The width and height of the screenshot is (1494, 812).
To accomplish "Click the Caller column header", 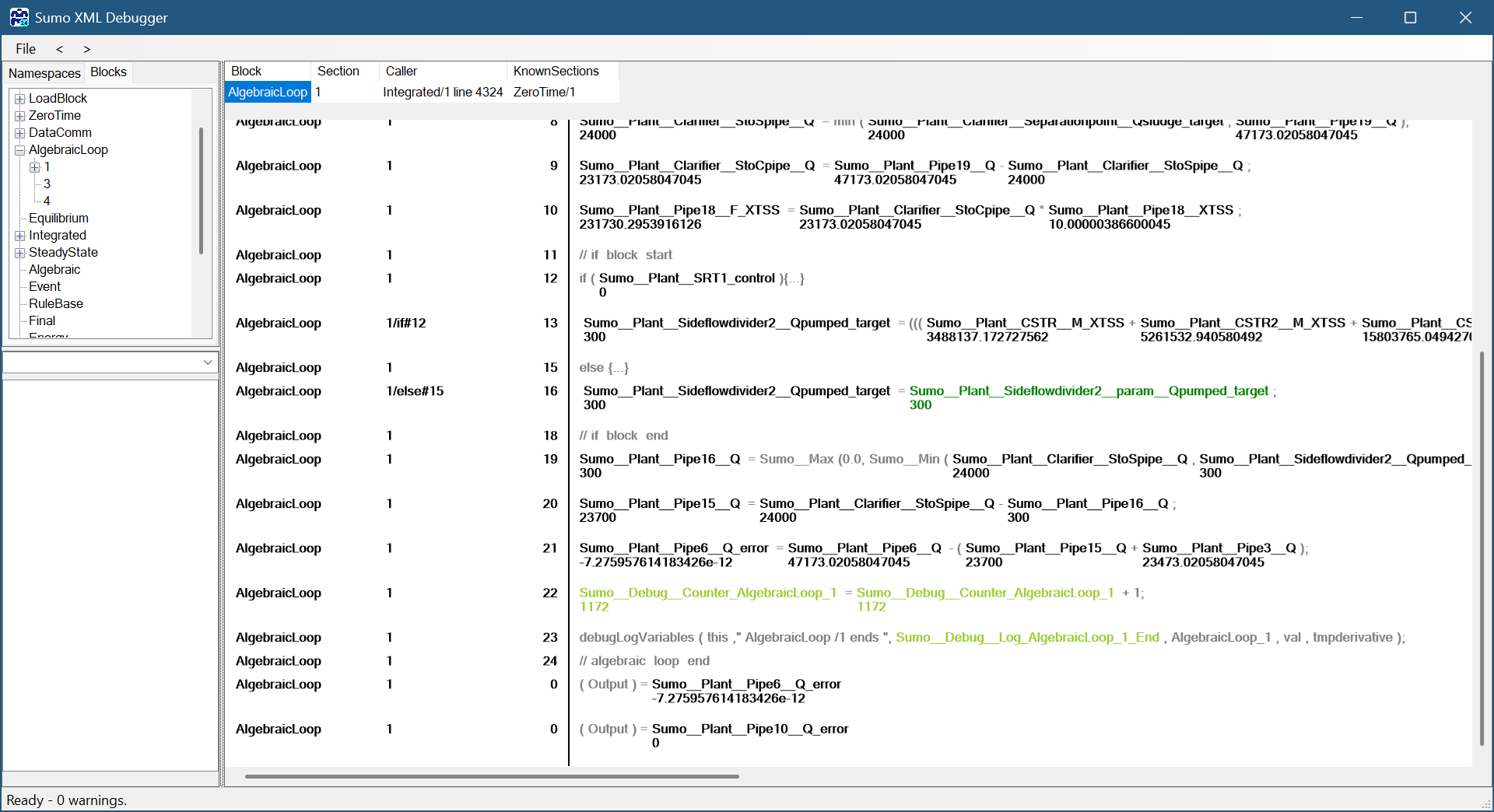I will pos(402,72).
